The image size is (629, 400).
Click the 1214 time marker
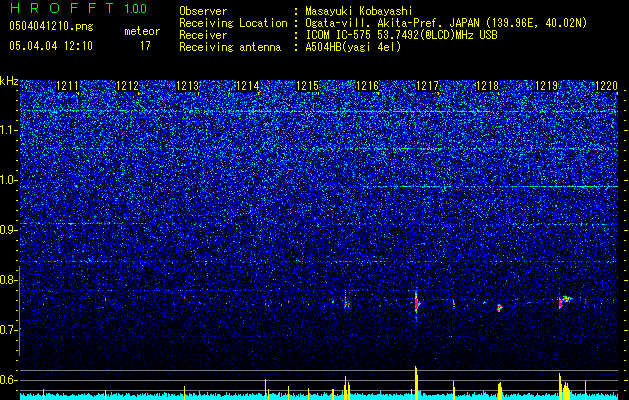tap(247, 86)
